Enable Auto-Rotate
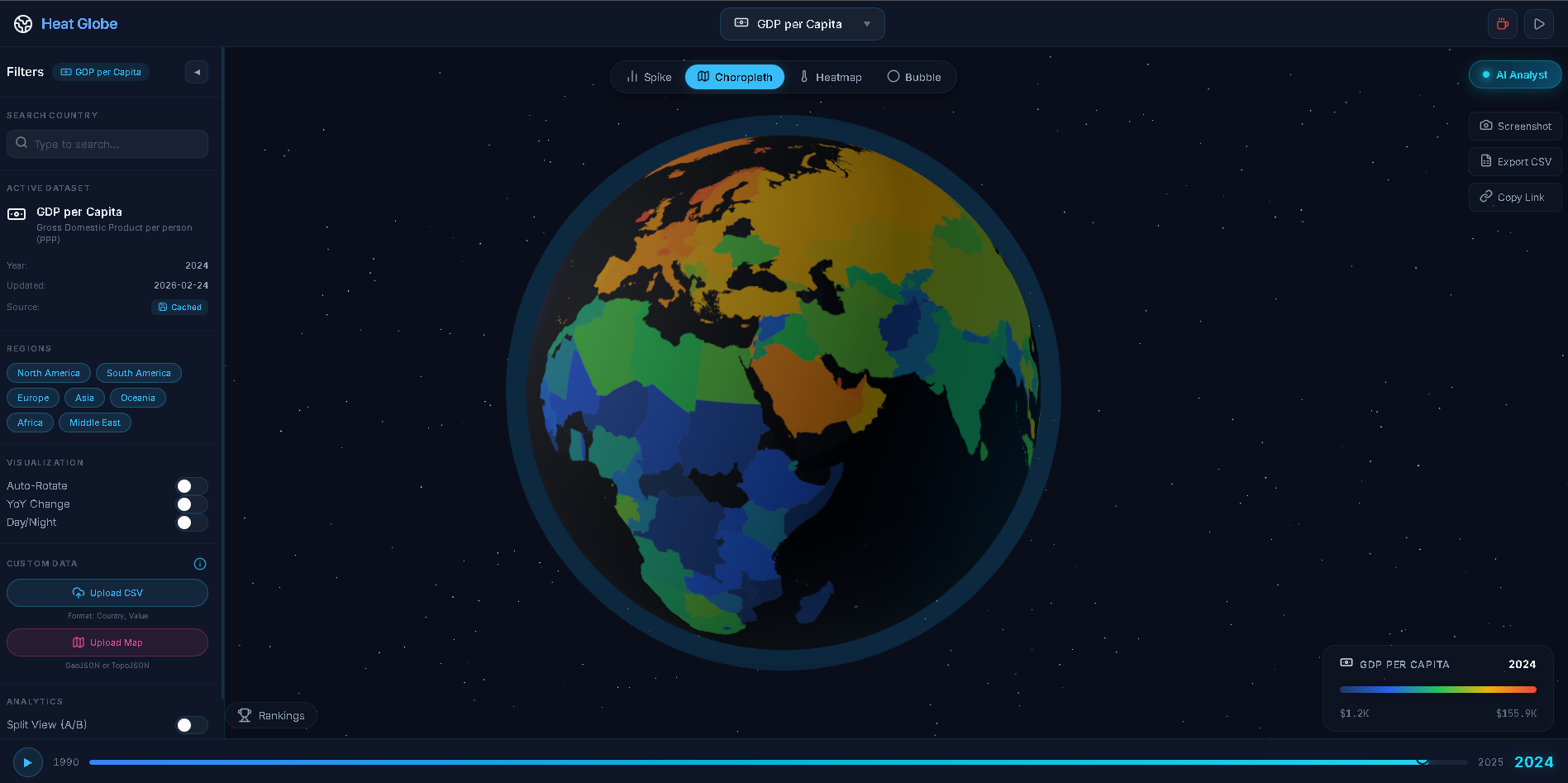The width and height of the screenshot is (1568, 783). coord(190,485)
